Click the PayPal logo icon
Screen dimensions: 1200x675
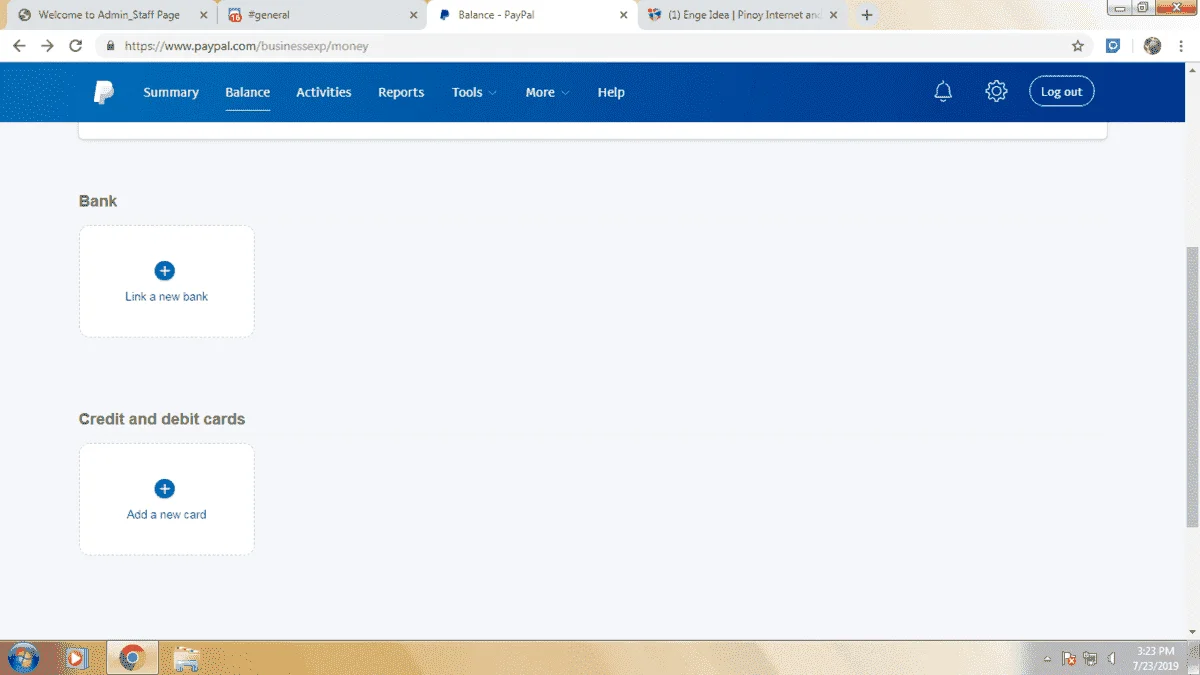(x=104, y=92)
